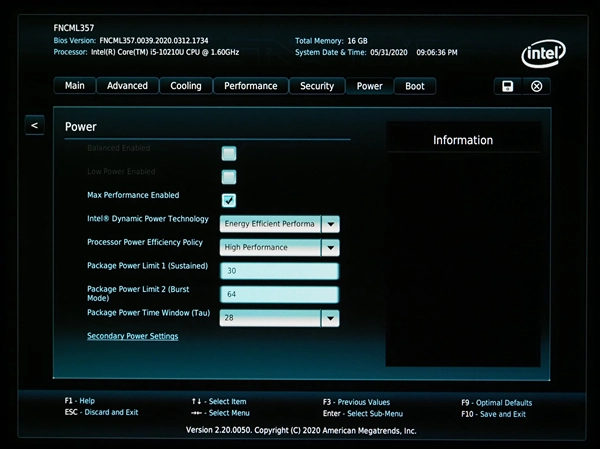Click Package Power Limit 1 (Sustained) label
The image size is (600, 449).
coord(147,266)
